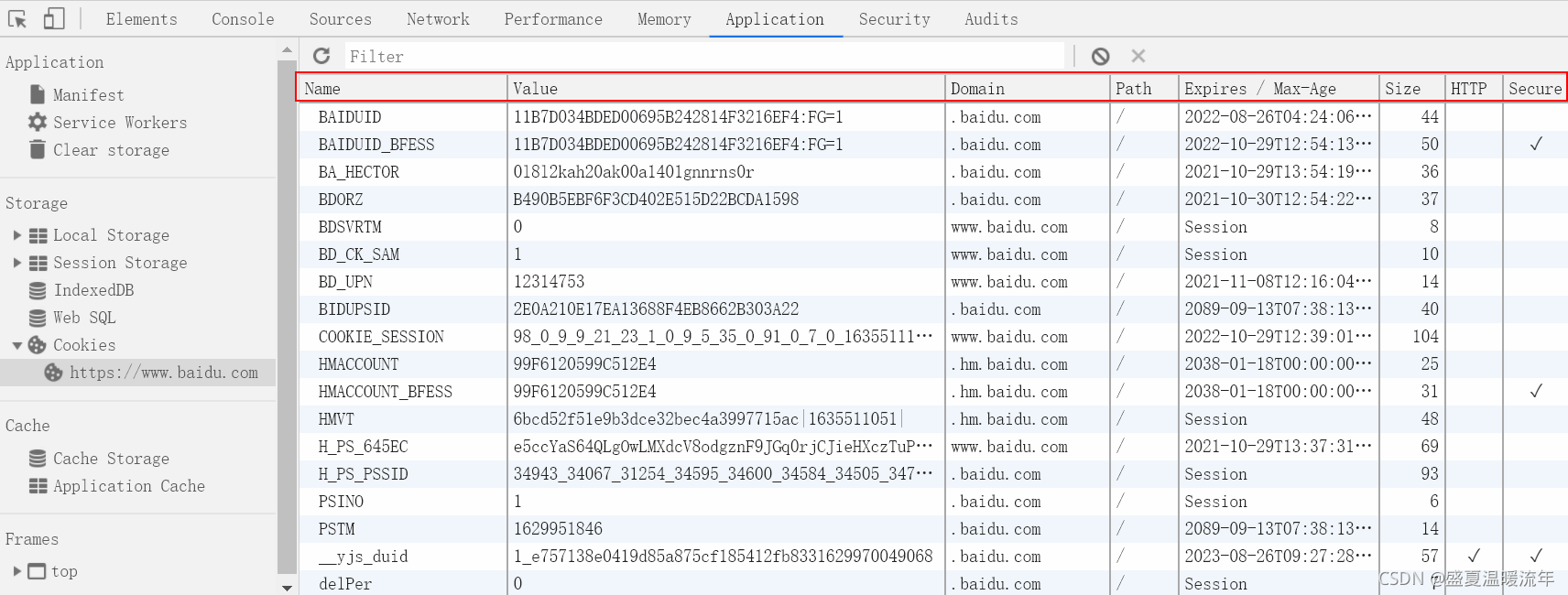
Task: Toggle the device toolbar icon
Action: click(54, 18)
